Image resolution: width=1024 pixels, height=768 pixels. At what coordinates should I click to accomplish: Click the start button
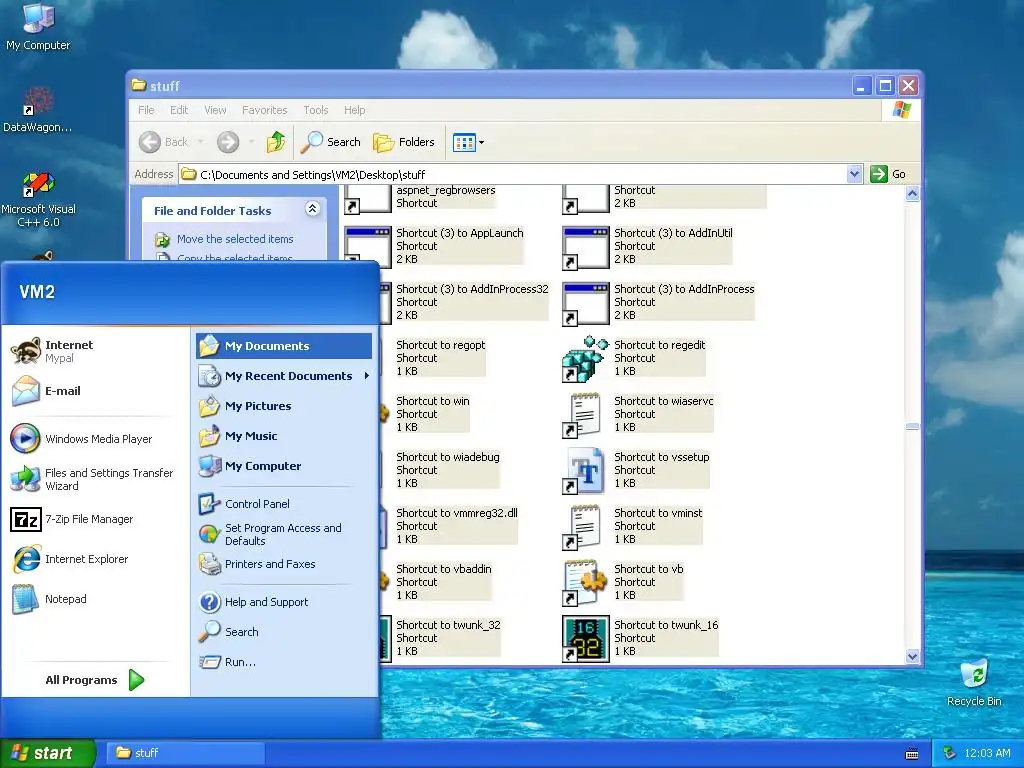pos(48,753)
